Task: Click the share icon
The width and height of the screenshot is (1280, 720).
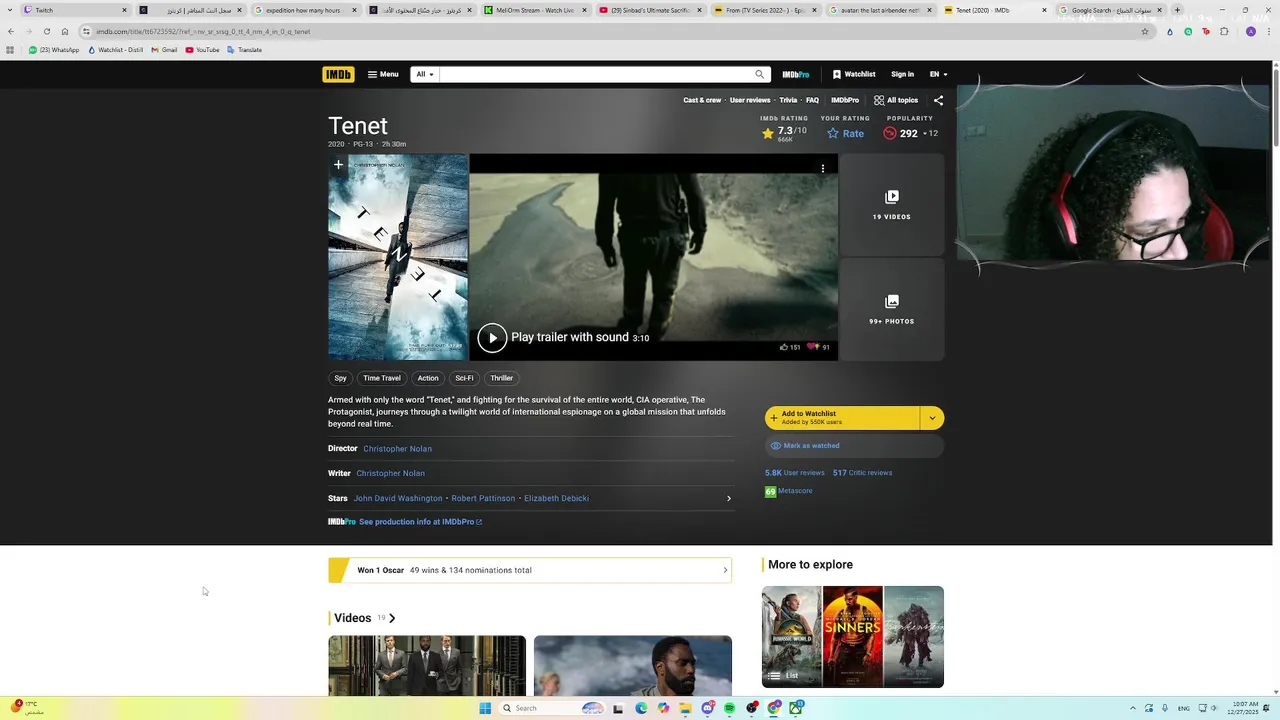Action: (938, 100)
